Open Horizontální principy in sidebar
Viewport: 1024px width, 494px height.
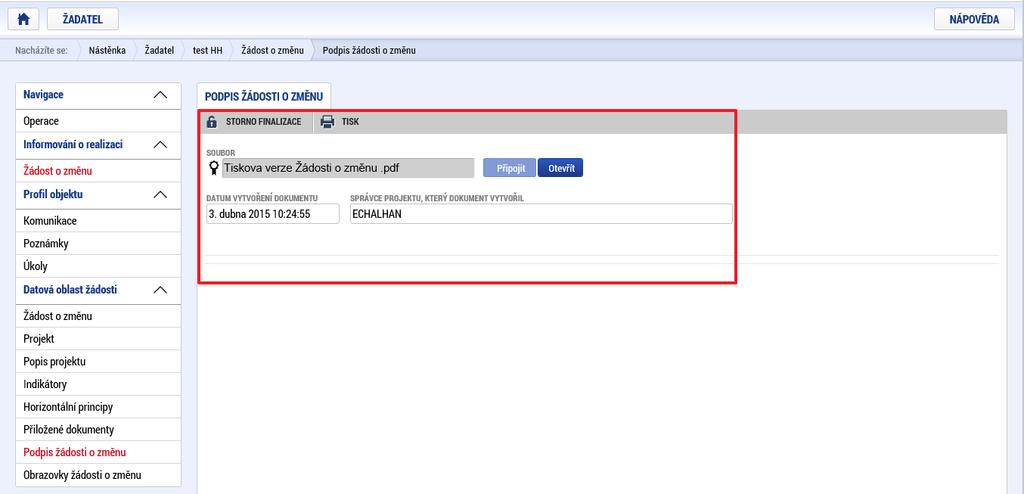[x=98, y=407]
